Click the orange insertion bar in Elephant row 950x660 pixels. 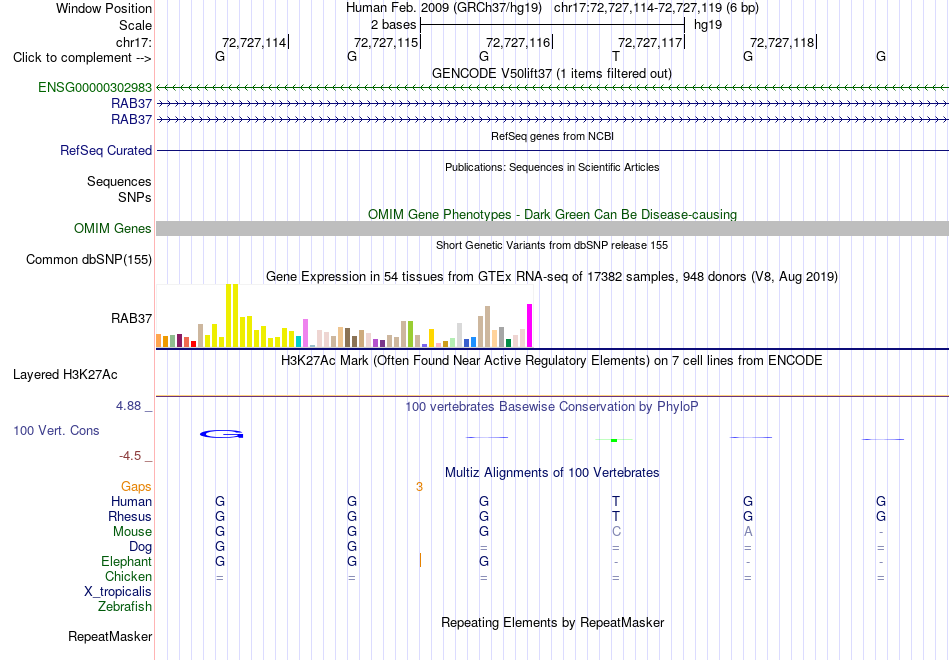click(420, 560)
